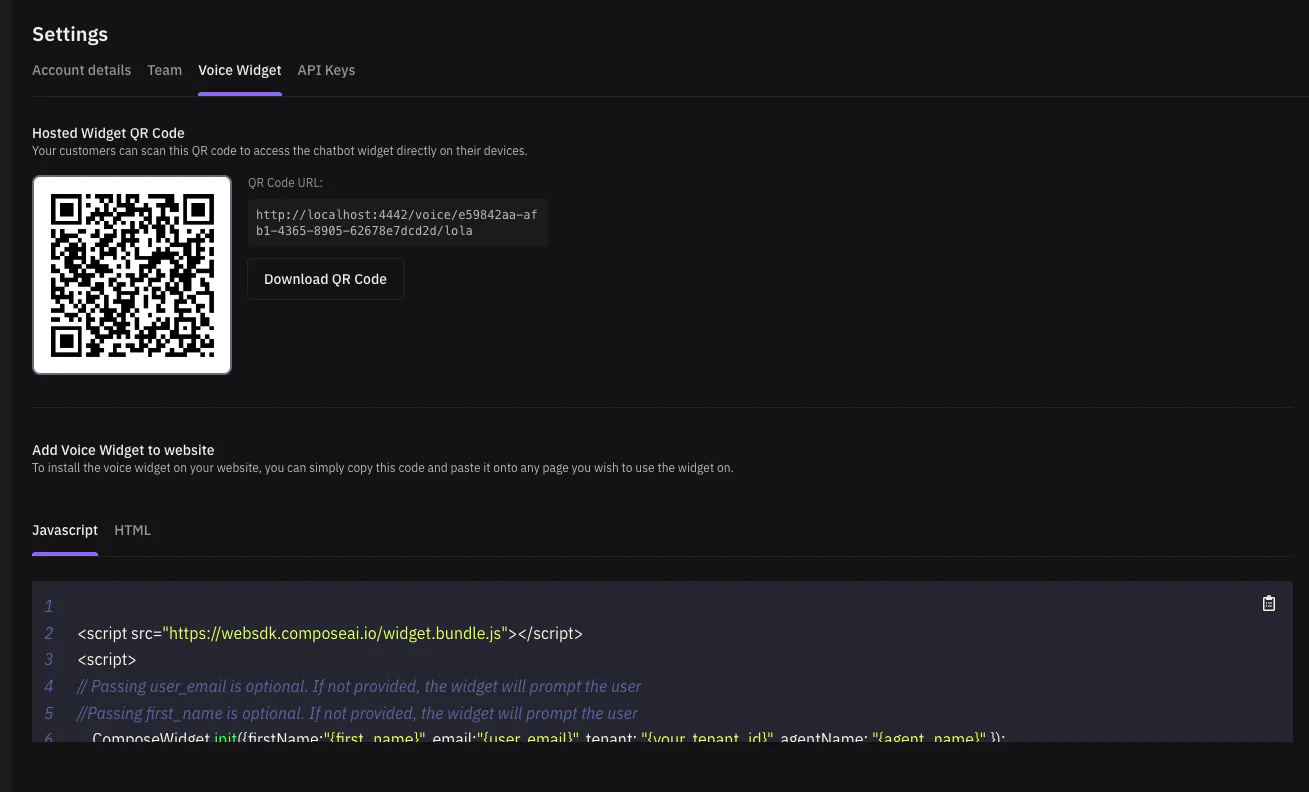Click the localhost QR code URL box
The height and width of the screenshot is (792, 1309).
(397, 222)
